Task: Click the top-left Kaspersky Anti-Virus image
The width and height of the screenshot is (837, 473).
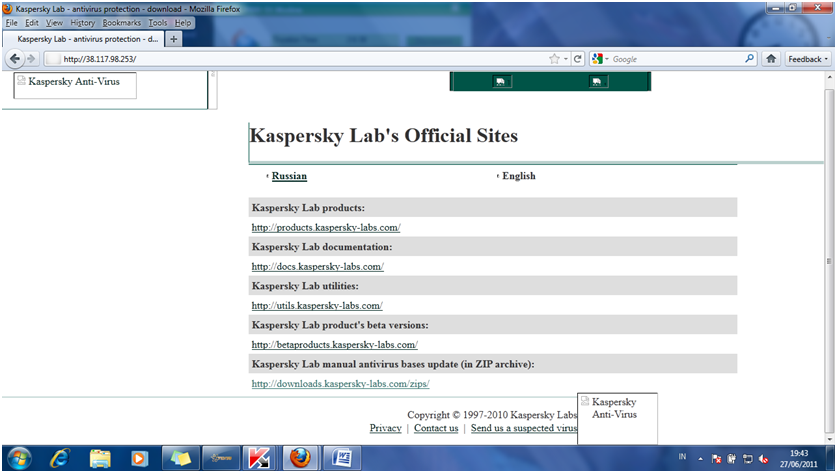Action: click(x=75, y=85)
